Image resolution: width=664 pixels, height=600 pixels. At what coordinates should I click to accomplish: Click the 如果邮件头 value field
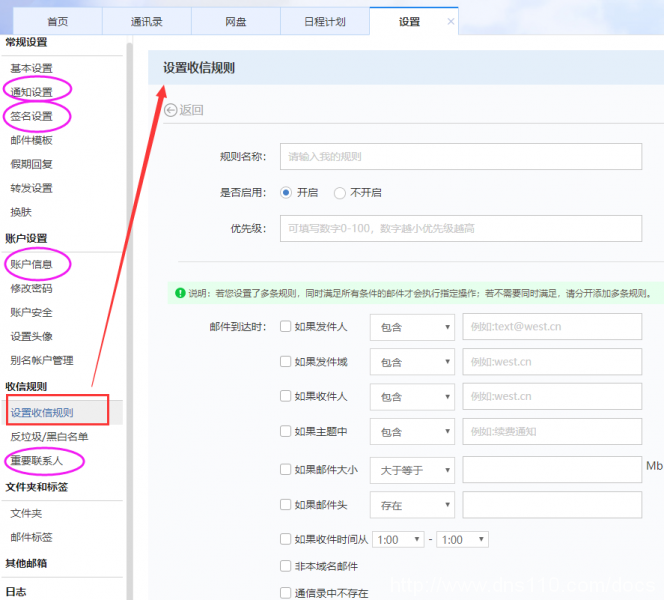click(x=552, y=505)
